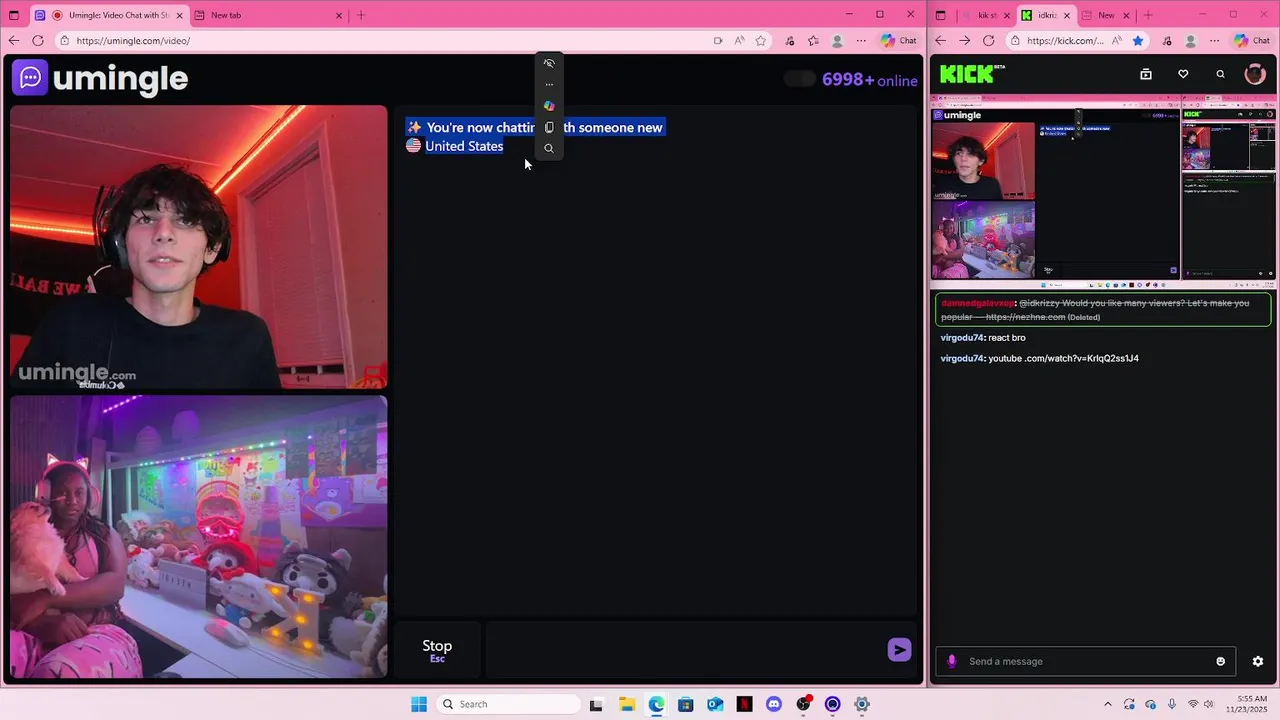The image size is (1280, 720).
Task: Open OBS Studio from the taskbar
Action: pos(803,704)
